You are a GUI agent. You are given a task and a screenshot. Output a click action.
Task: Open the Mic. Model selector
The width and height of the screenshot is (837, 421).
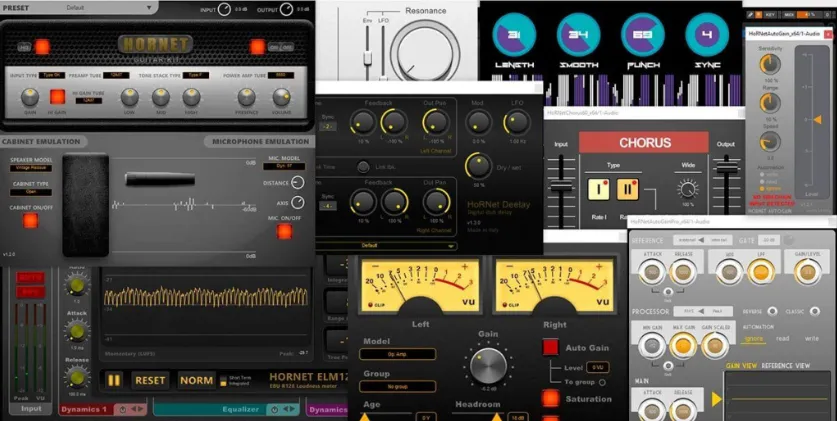click(x=284, y=166)
